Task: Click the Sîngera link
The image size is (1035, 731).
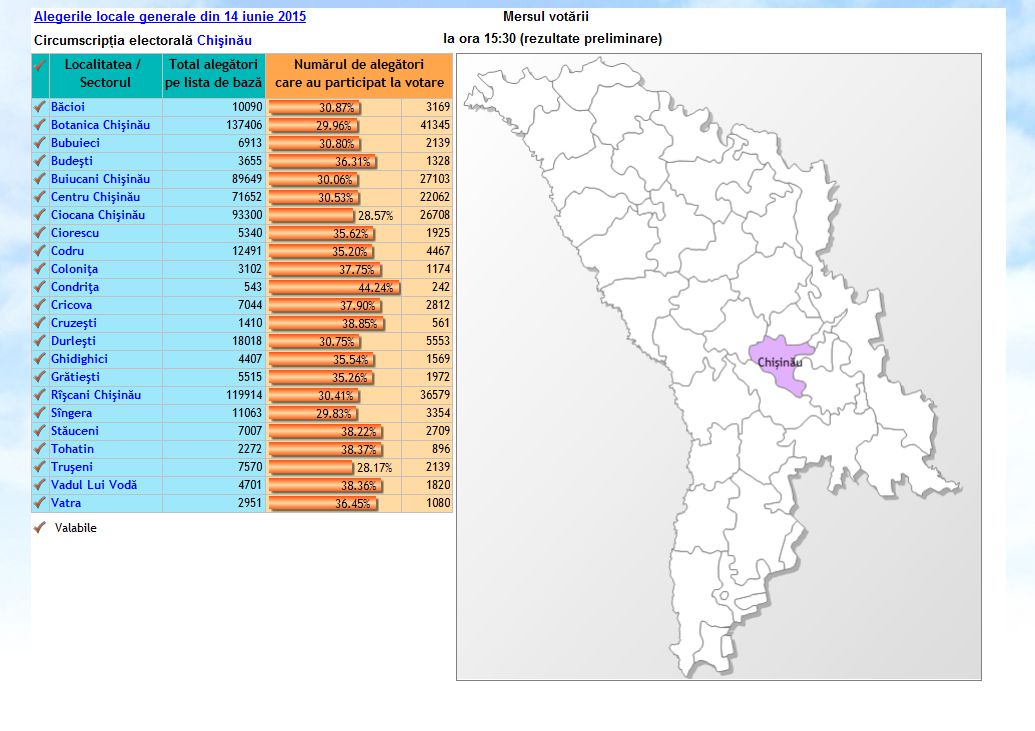Action: point(71,413)
